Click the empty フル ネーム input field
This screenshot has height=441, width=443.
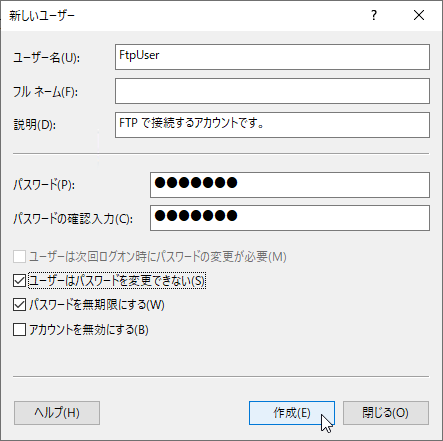pyautogui.click(x=272, y=91)
